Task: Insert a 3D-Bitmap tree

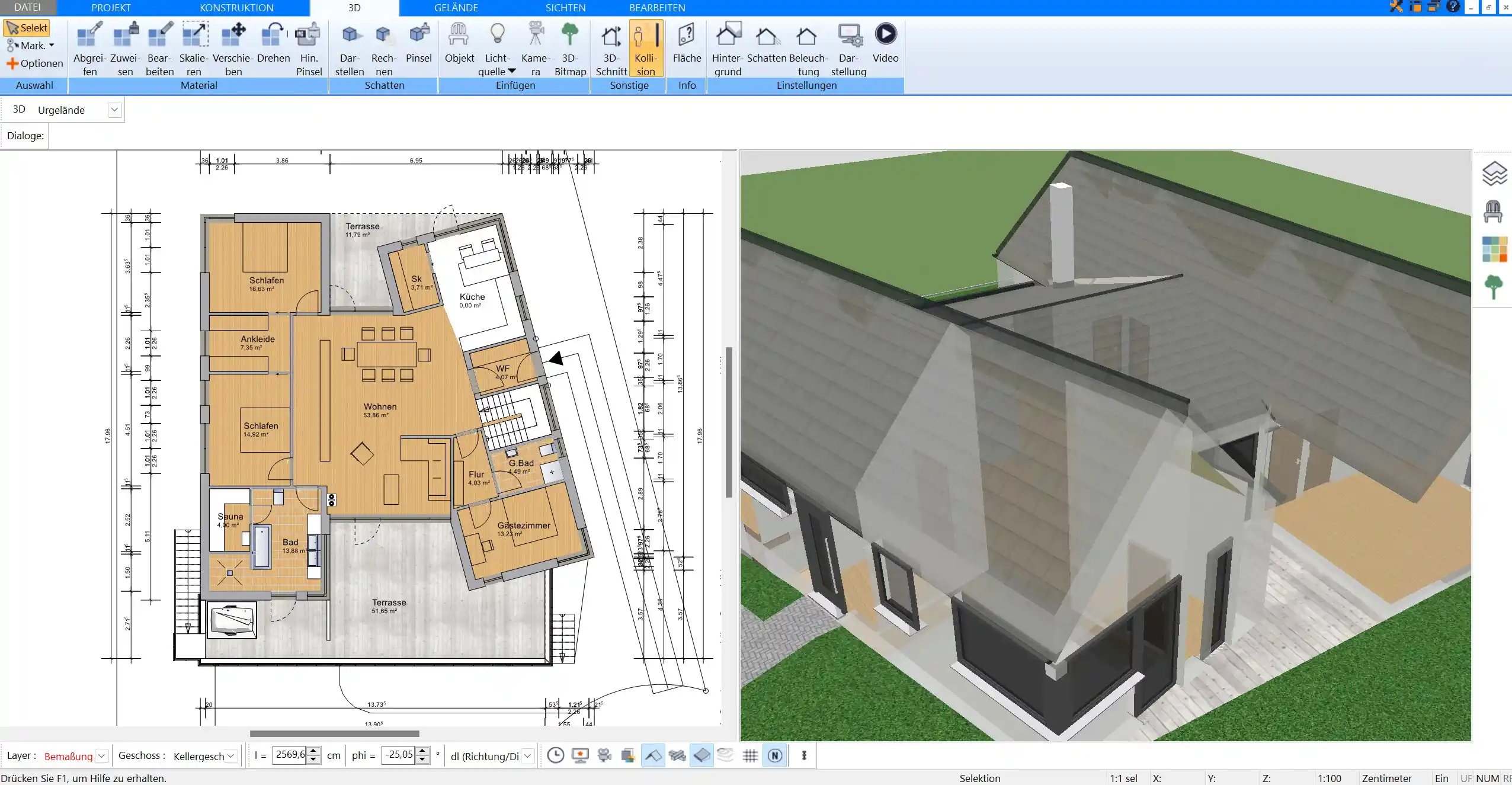Action: click(570, 49)
